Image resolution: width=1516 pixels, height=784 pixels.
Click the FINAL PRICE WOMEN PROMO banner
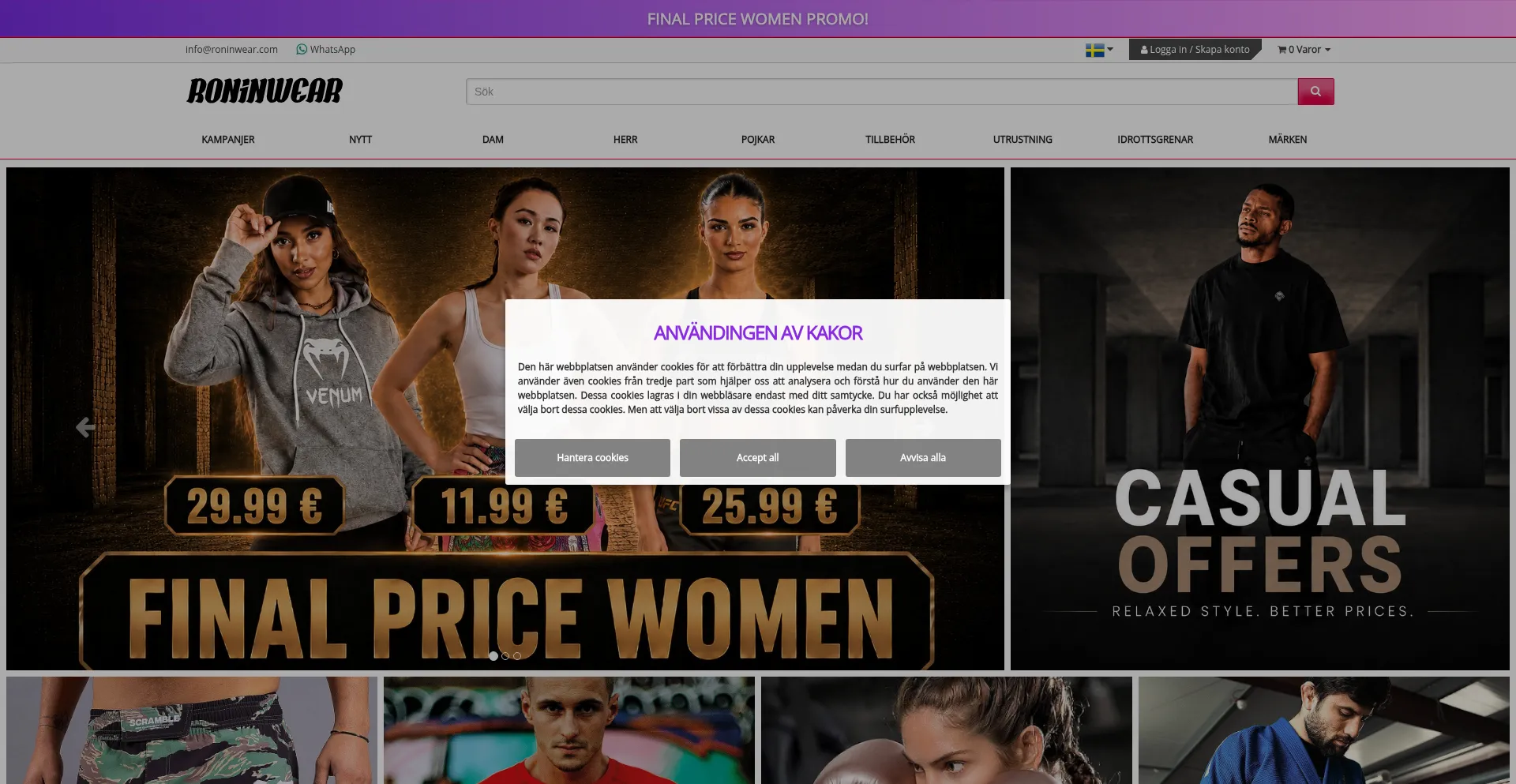pos(758,19)
